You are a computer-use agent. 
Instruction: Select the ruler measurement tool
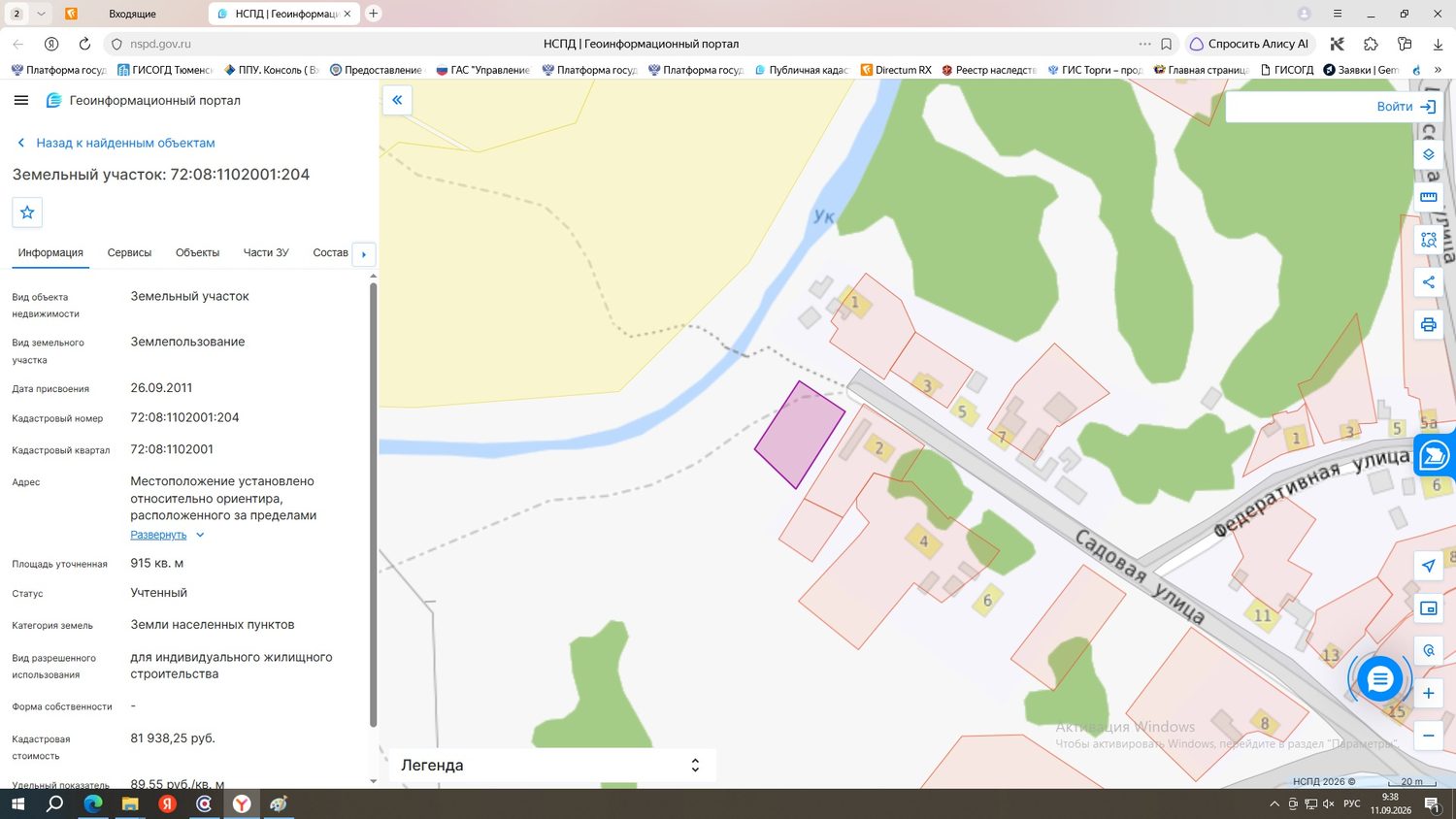(1429, 197)
